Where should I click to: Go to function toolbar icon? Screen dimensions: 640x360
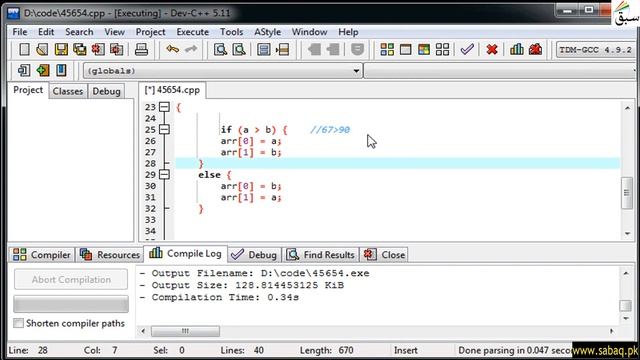click(x=264, y=49)
